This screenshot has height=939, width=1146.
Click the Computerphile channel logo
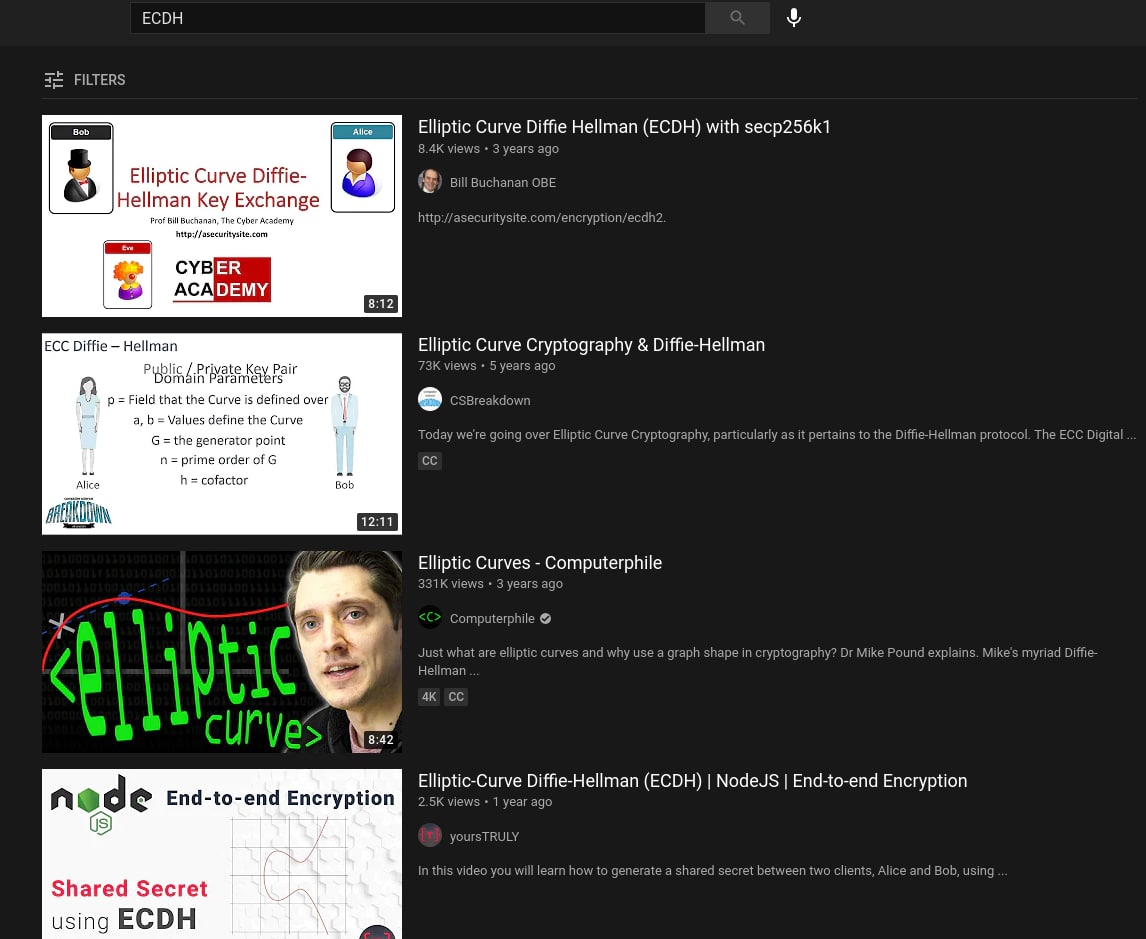(430, 618)
